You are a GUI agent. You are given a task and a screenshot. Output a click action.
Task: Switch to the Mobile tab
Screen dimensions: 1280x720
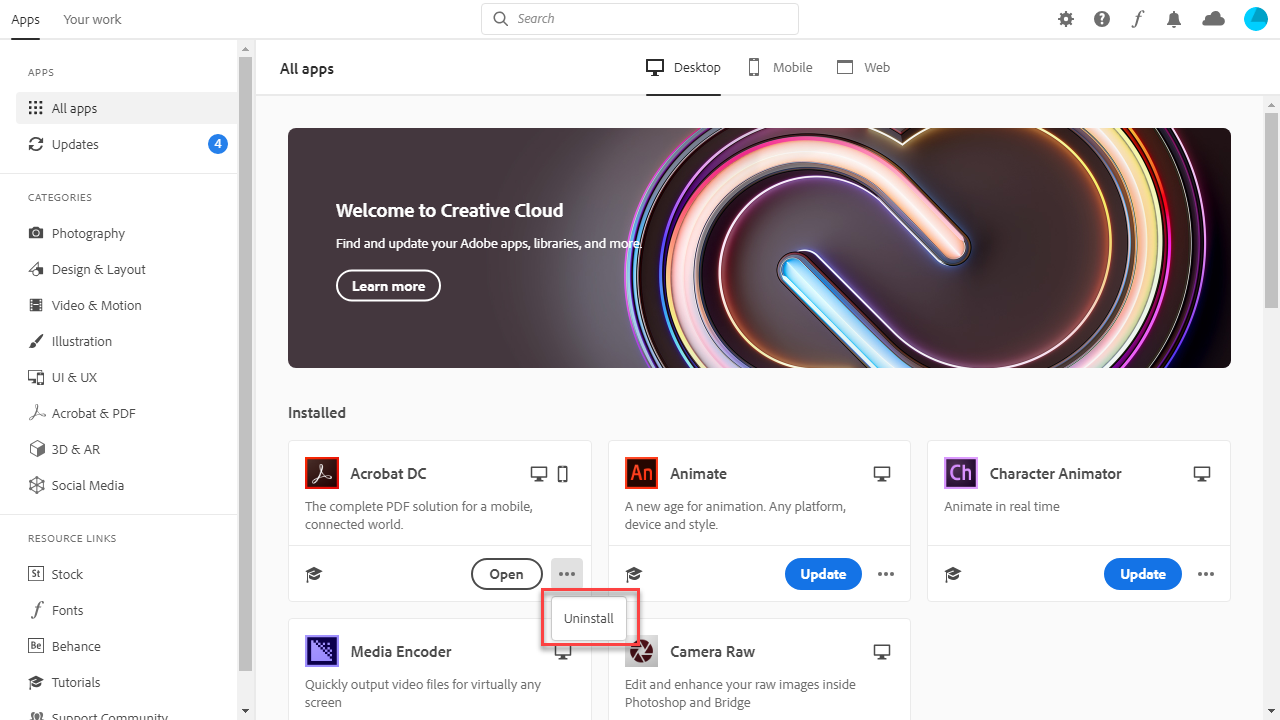tap(780, 67)
